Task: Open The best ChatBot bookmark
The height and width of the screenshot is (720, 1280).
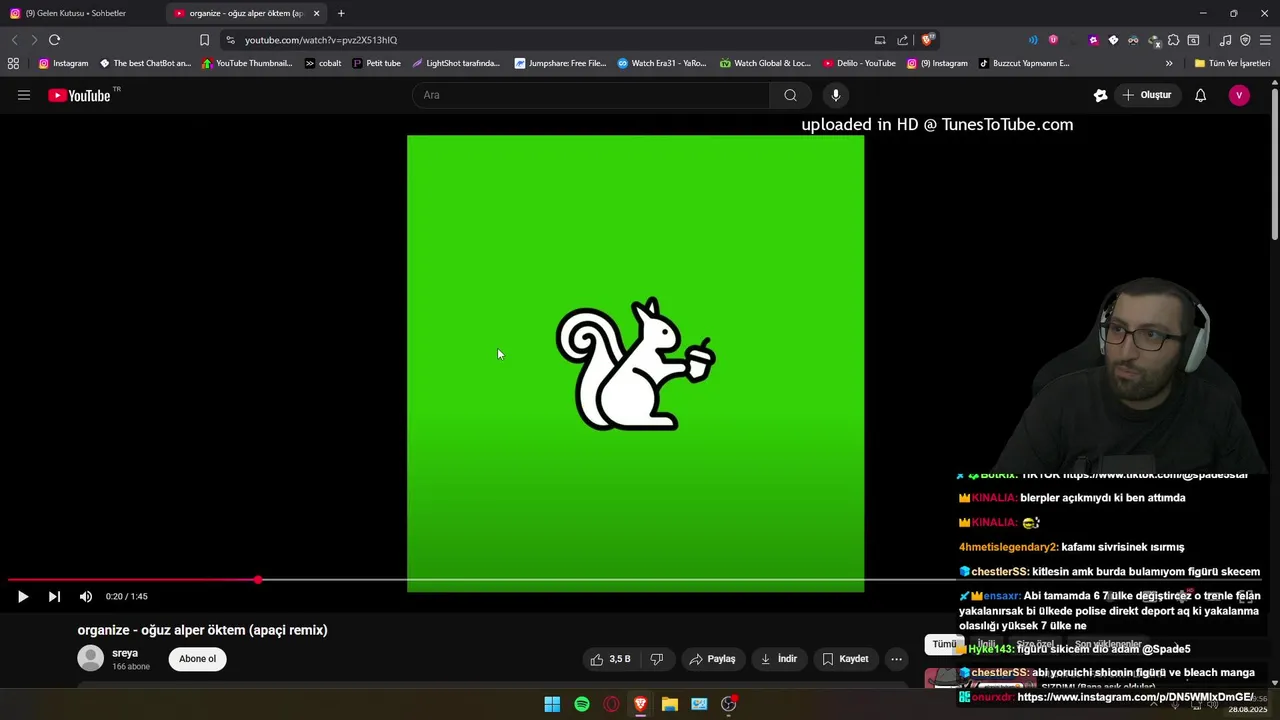Action: (x=145, y=63)
